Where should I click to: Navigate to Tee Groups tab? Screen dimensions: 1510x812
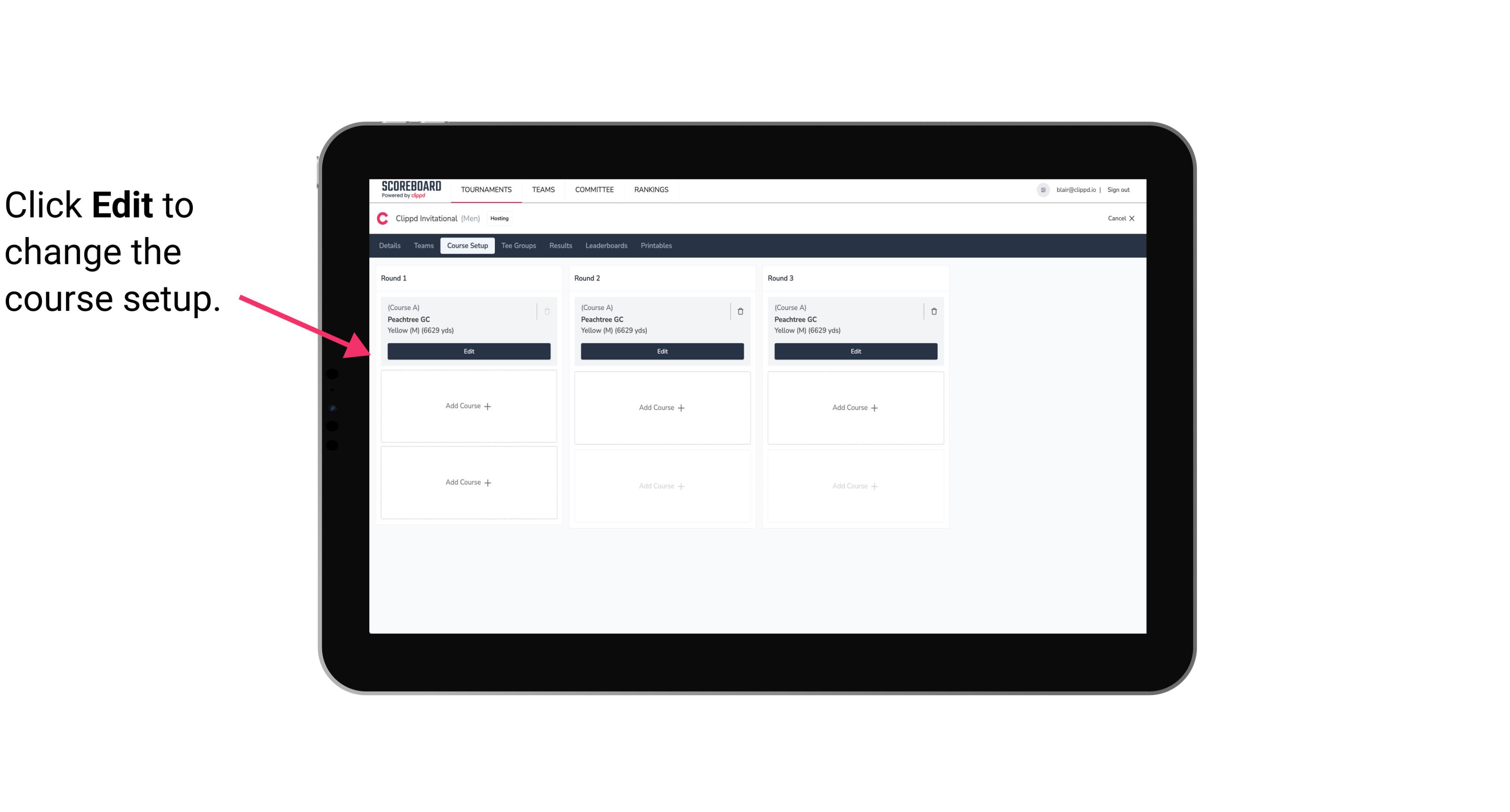pyautogui.click(x=518, y=246)
